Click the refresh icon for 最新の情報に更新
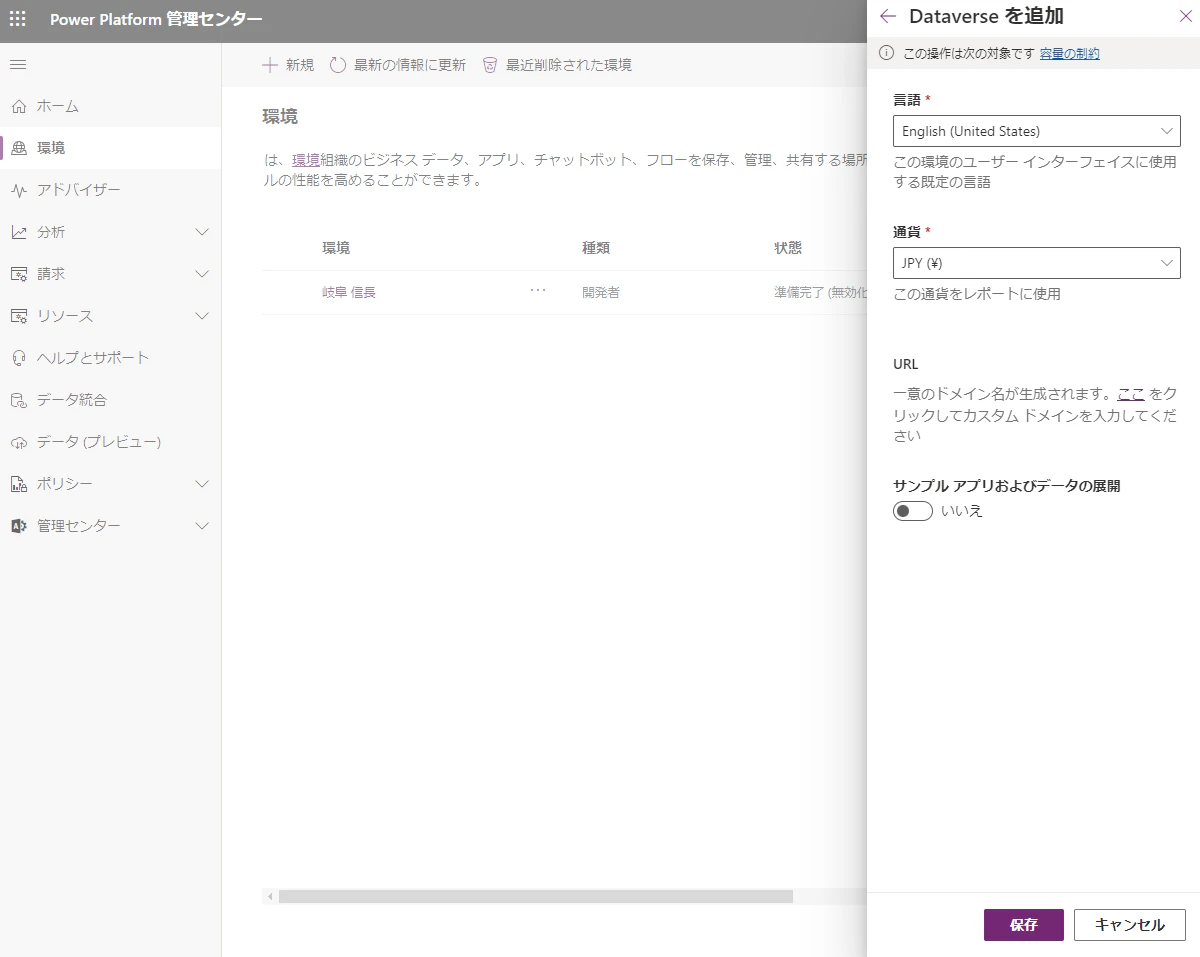Viewport: 1200px width, 957px height. pos(338,65)
